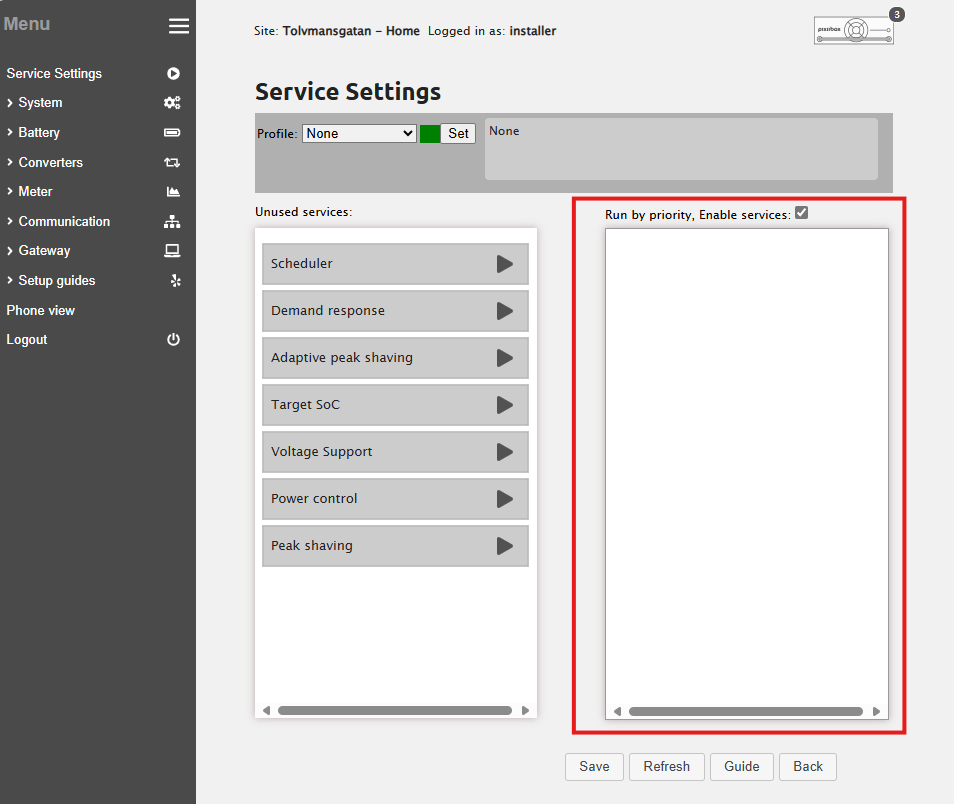Toggle the Enable services checkbox

[x=801, y=213]
